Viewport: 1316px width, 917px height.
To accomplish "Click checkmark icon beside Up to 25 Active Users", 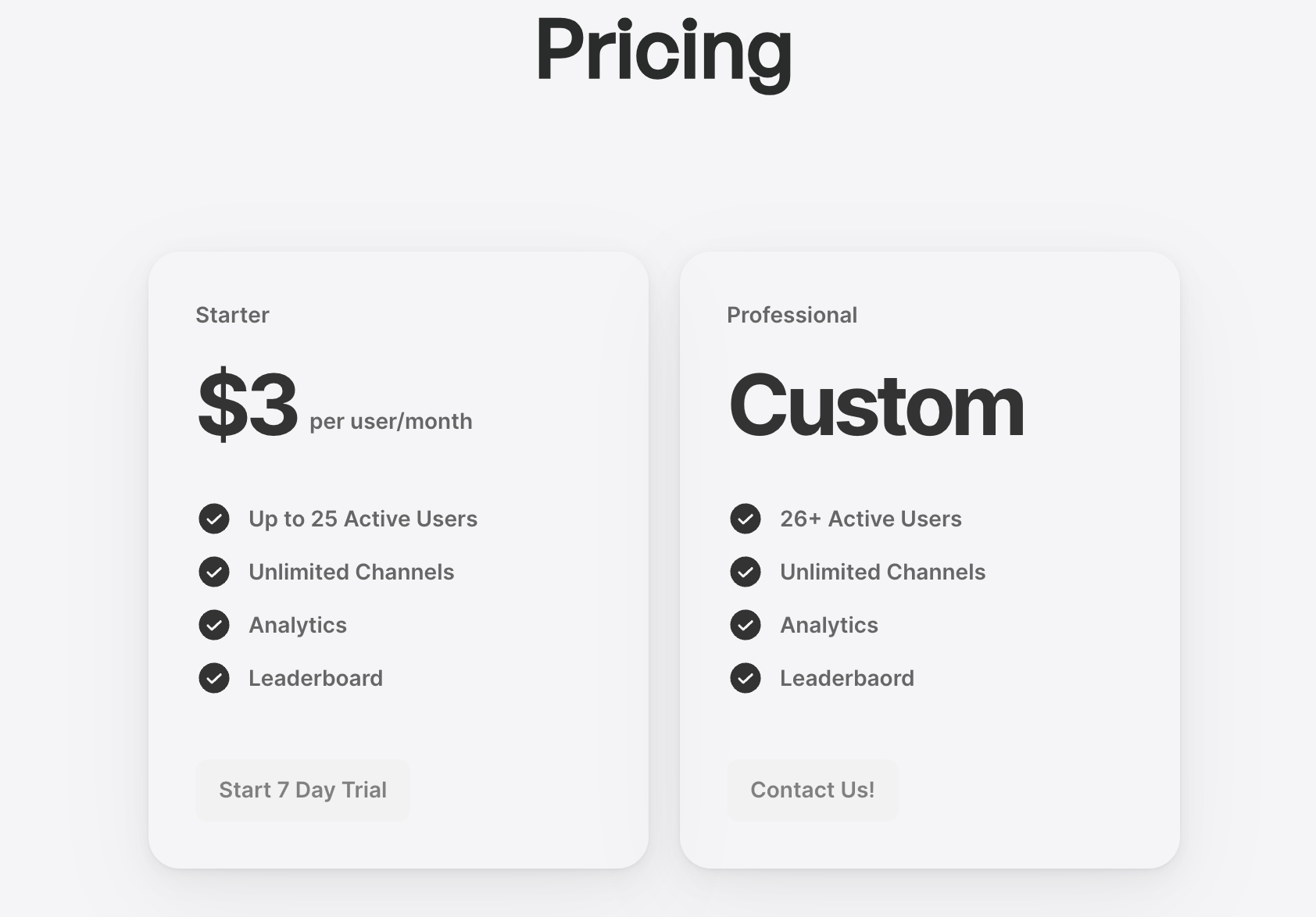I will pyautogui.click(x=214, y=519).
